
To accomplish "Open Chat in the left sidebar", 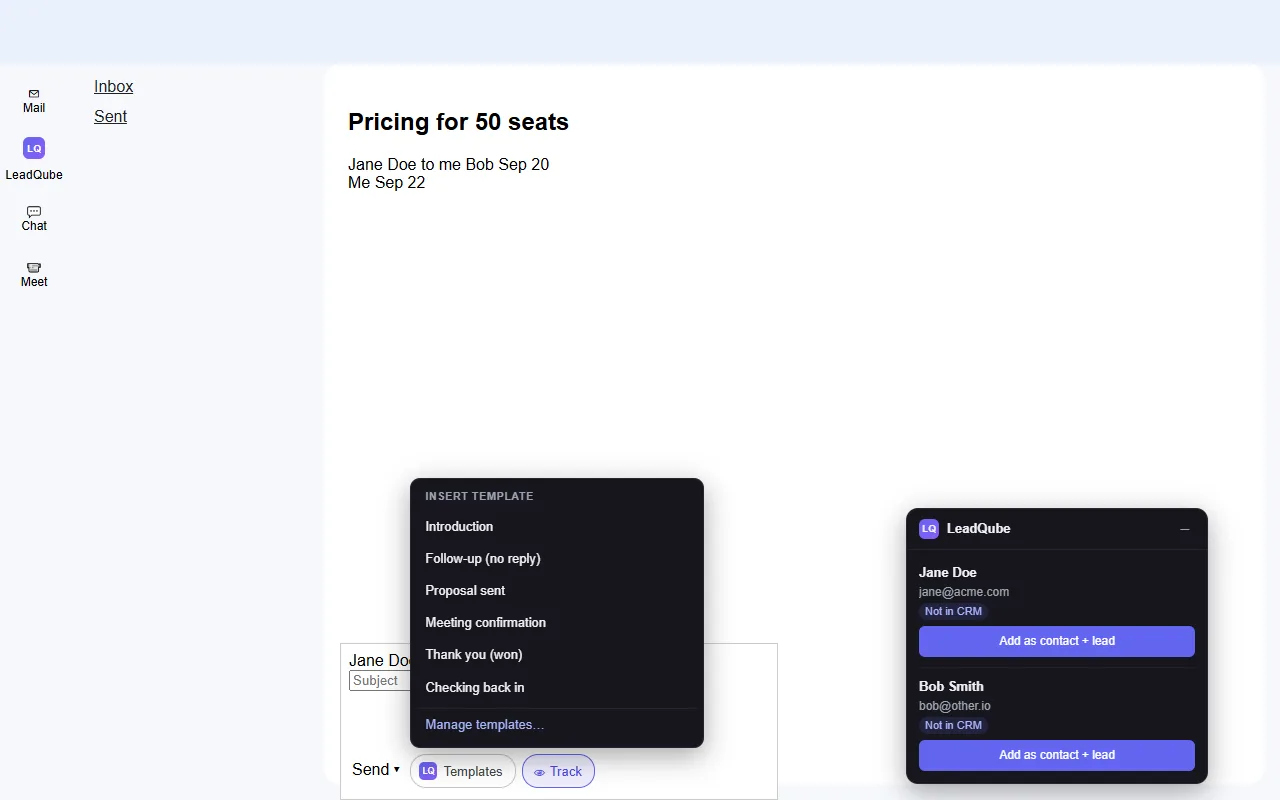I will pyautogui.click(x=34, y=218).
